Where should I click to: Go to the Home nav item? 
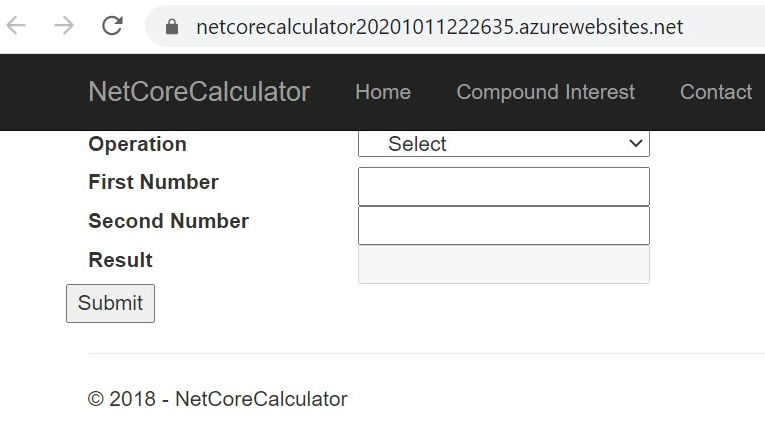pos(383,92)
